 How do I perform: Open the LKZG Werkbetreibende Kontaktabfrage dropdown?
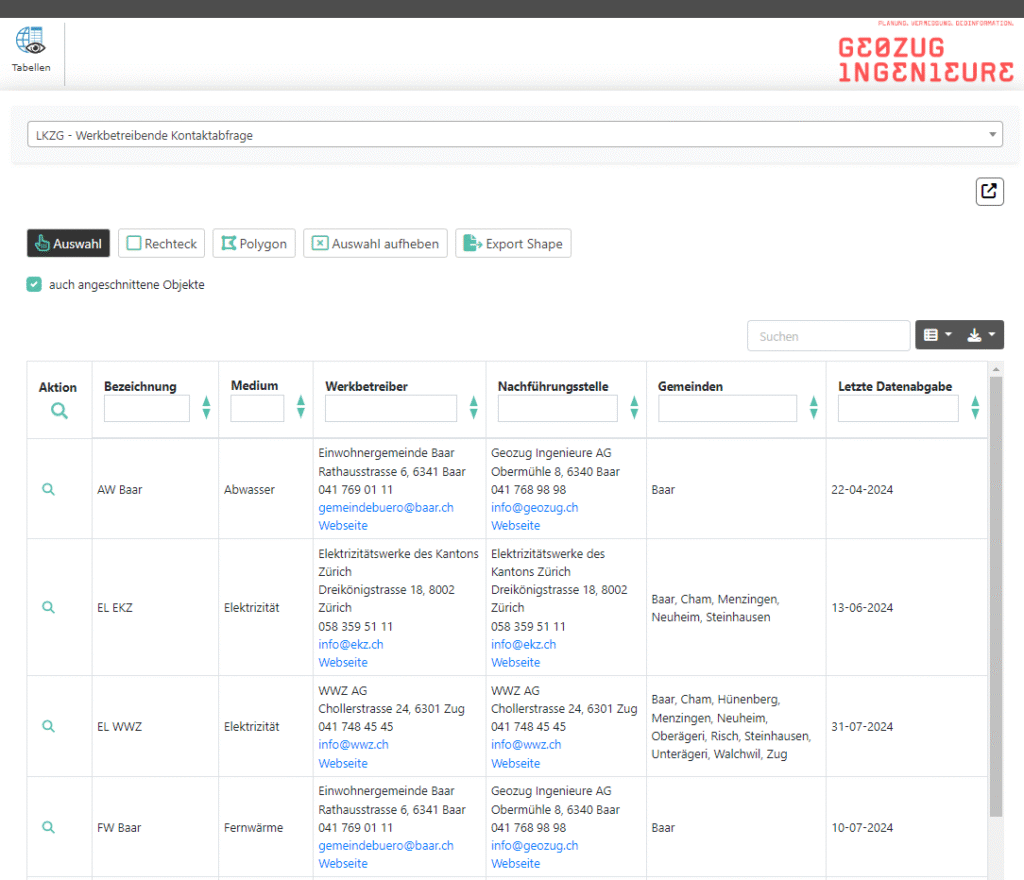click(512, 135)
